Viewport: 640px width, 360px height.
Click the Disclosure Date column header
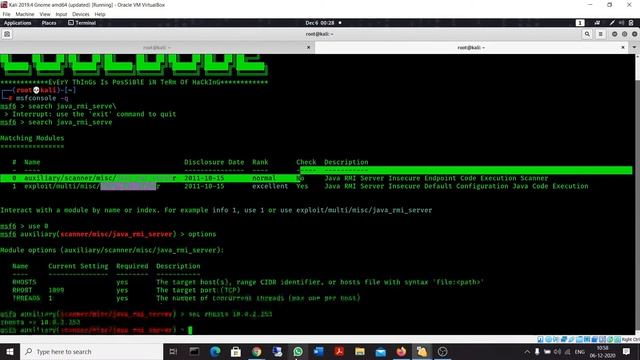click(x=214, y=162)
